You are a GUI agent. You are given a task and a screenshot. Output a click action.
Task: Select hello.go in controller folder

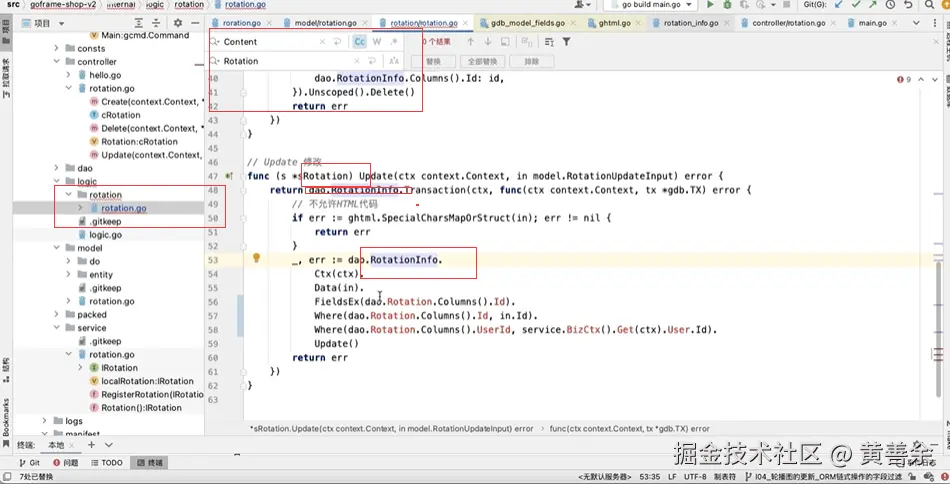[x=105, y=75]
